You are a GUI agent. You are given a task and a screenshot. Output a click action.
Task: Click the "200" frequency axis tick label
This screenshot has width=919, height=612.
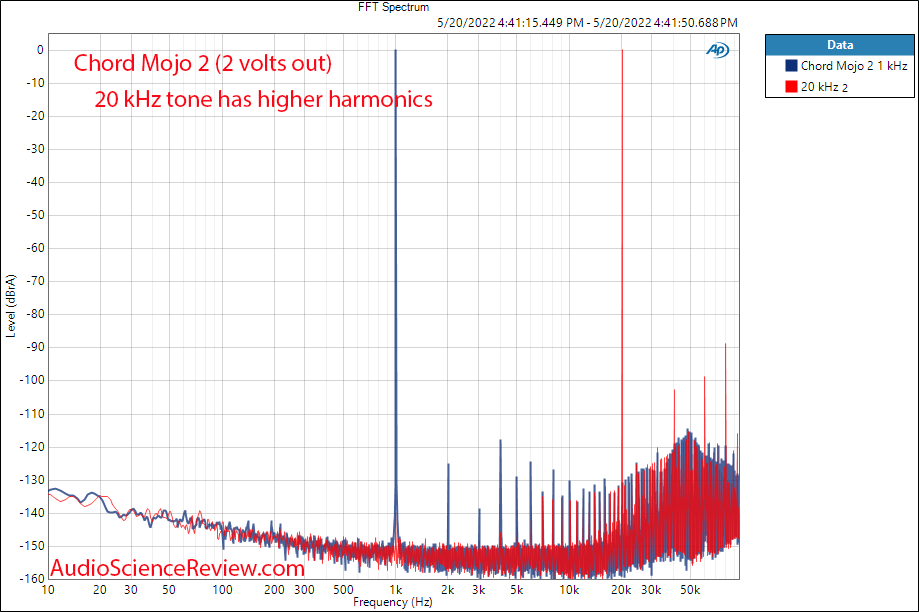(274, 590)
